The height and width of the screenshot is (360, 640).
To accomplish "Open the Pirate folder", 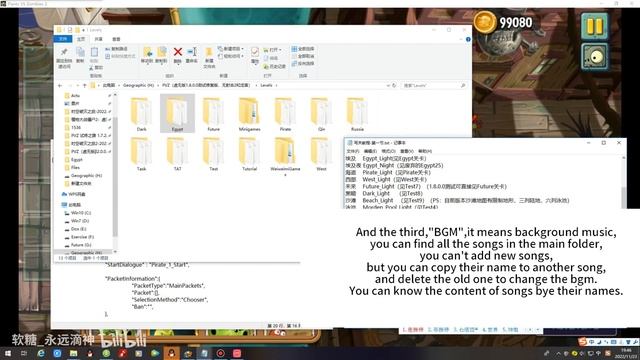I will (x=285, y=114).
